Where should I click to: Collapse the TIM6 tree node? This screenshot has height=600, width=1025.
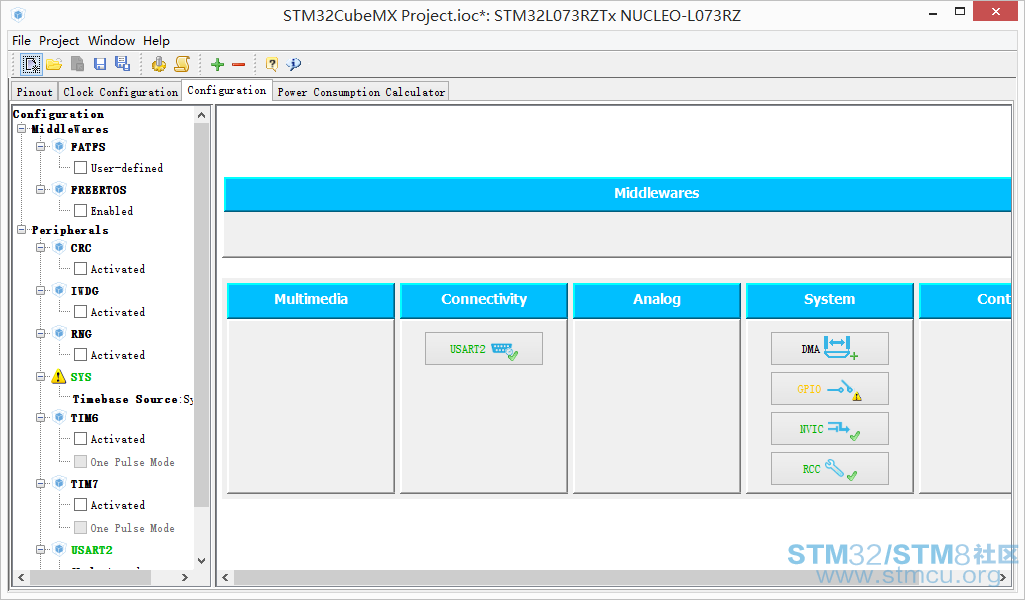41,417
